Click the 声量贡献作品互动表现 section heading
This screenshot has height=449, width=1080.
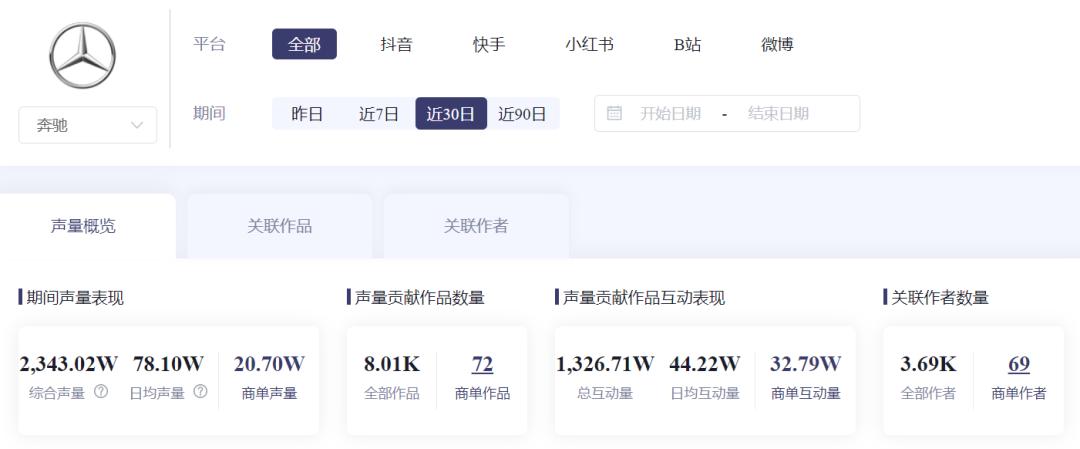tap(644, 297)
